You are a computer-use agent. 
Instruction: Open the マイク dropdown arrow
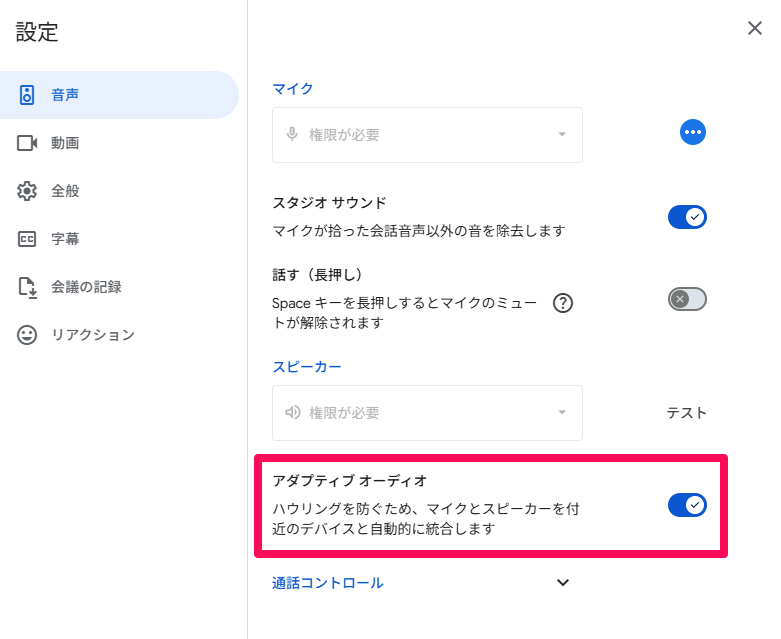(x=562, y=134)
